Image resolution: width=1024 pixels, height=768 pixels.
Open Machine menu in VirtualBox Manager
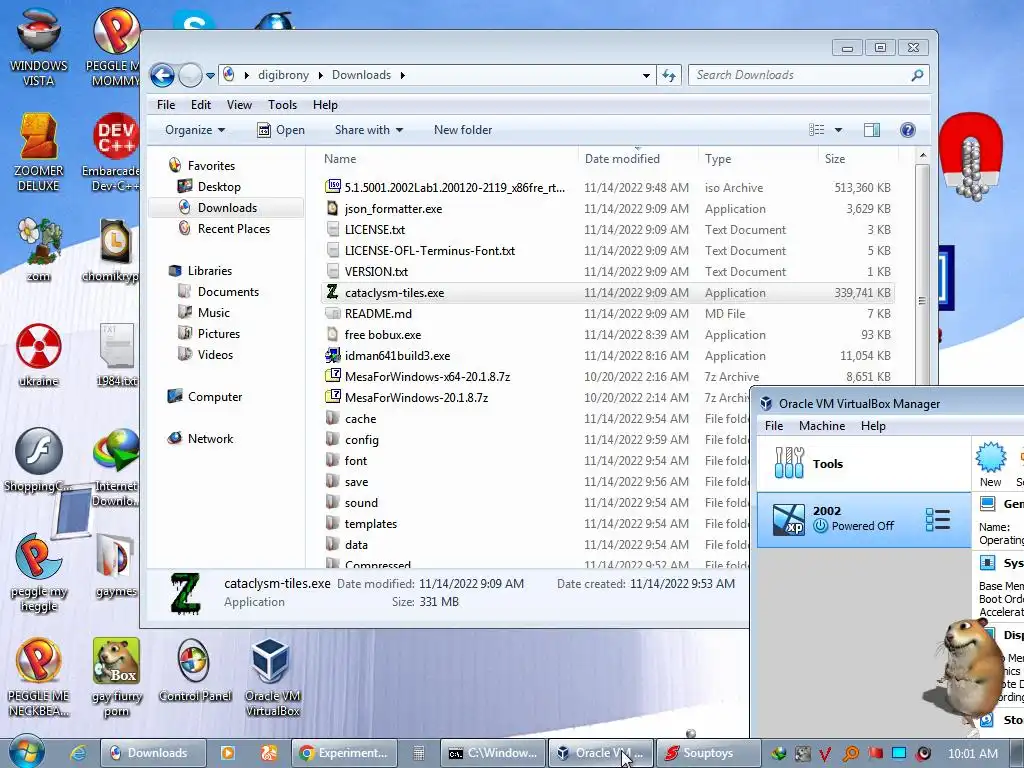coord(822,426)
